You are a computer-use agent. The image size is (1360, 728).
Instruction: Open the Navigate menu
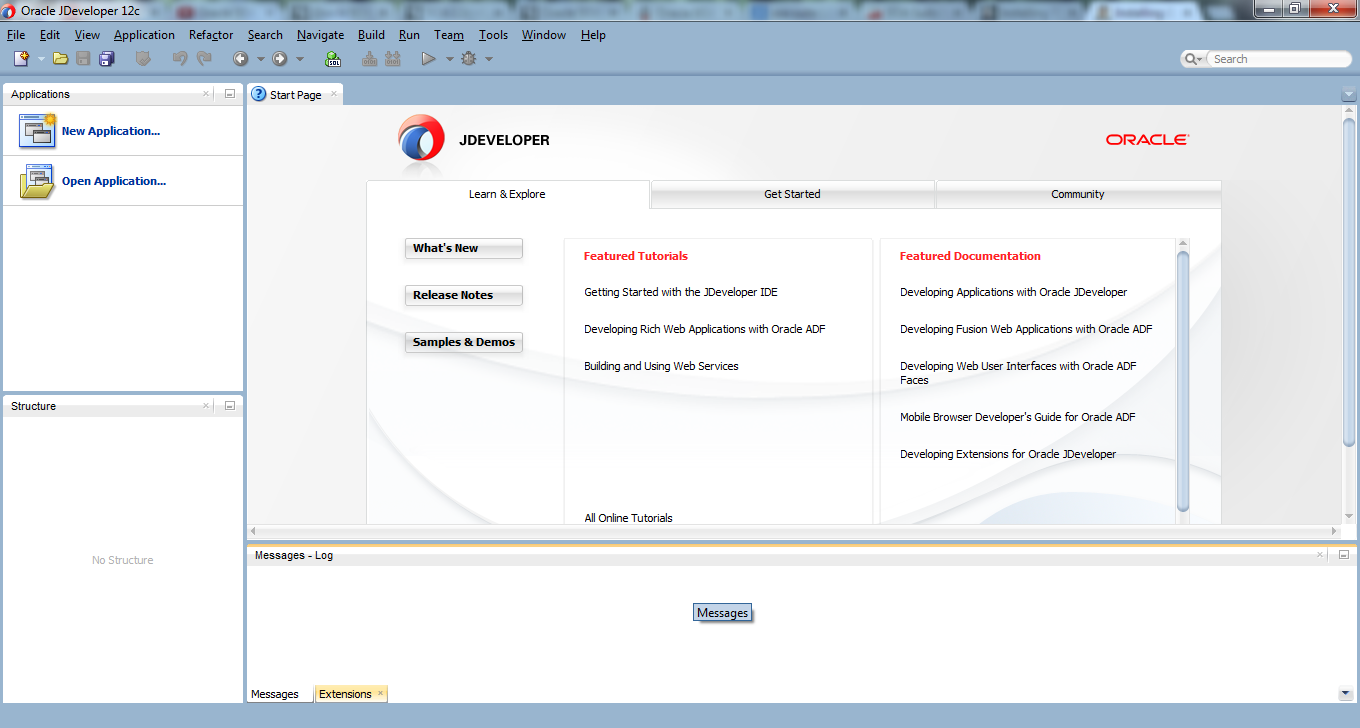click(320, 35)
